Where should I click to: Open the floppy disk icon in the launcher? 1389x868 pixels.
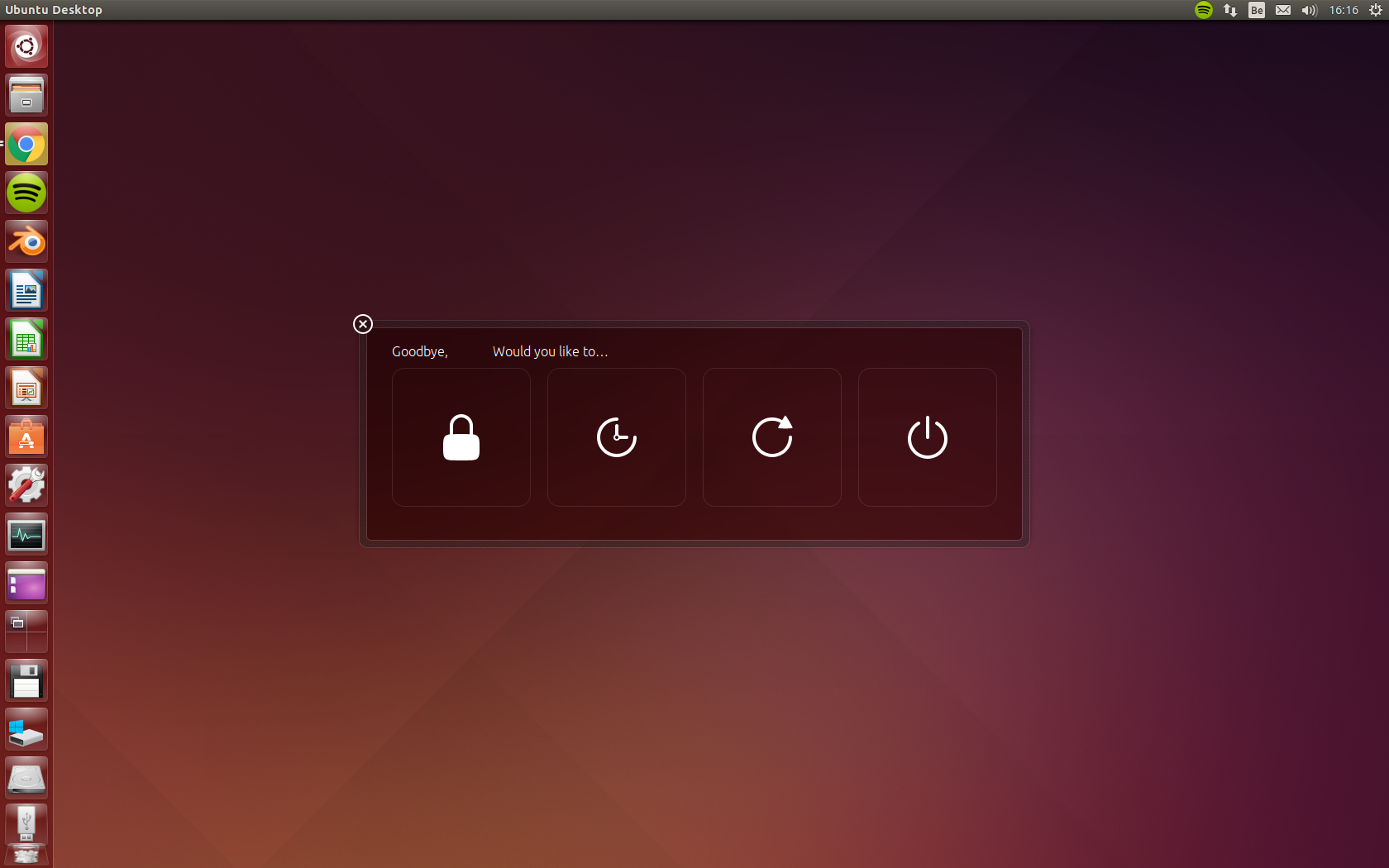coord(26,680)
